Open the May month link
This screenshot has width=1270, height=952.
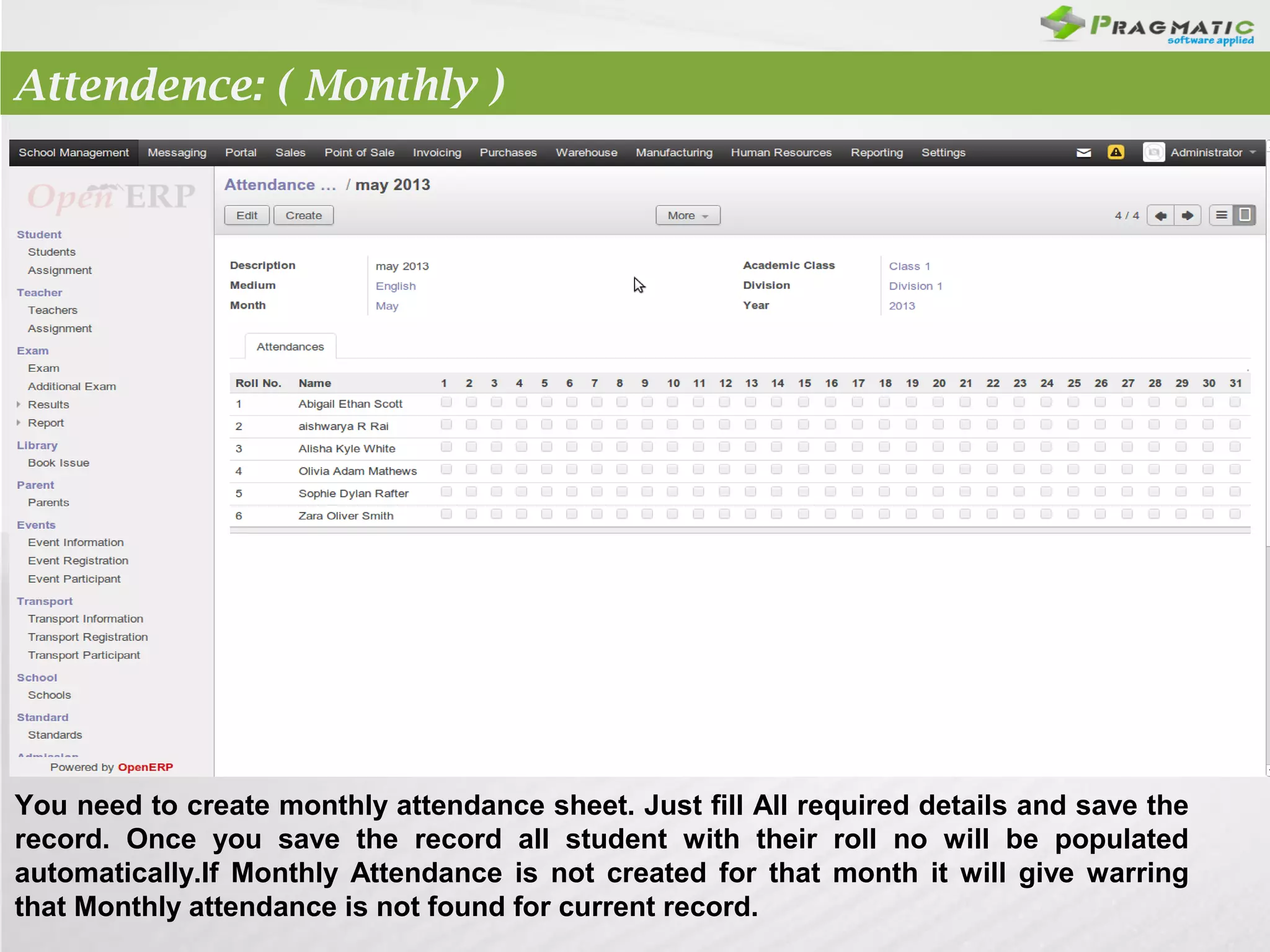coord(387,306)
